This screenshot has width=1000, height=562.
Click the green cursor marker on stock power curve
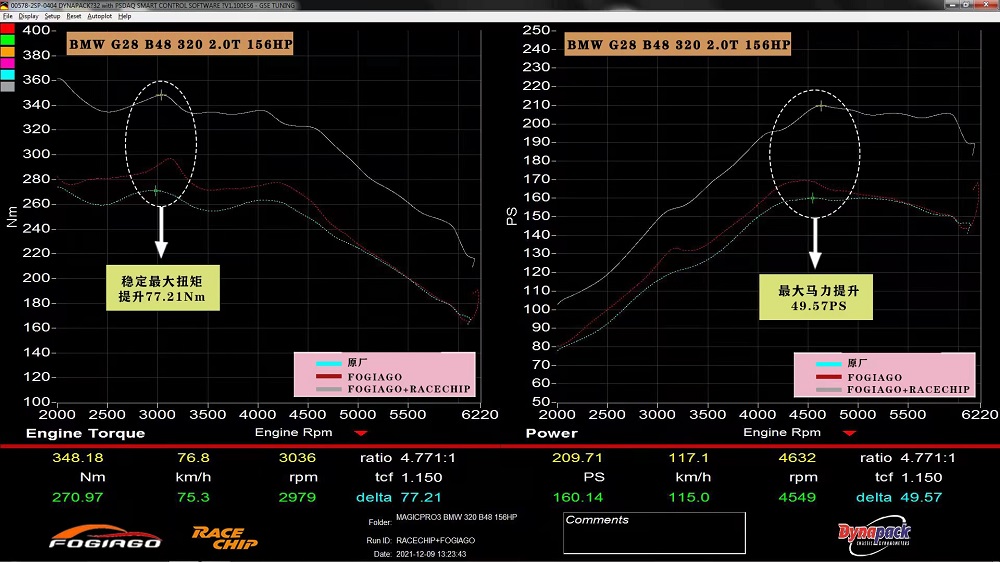tap(812, 198)
